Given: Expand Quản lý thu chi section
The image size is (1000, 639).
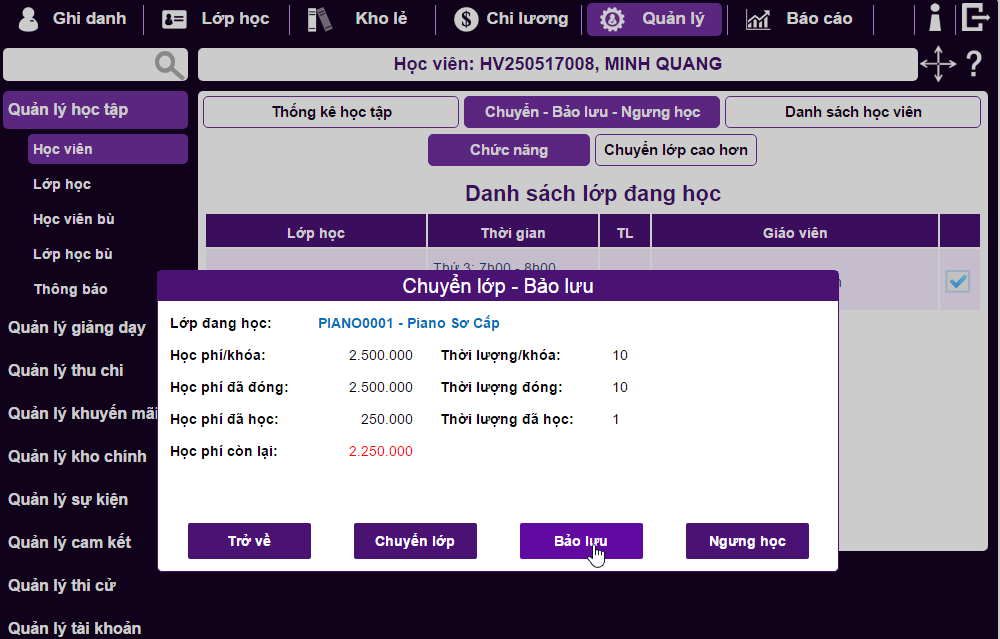Looking at the screenshot, I should click(66, 370).
